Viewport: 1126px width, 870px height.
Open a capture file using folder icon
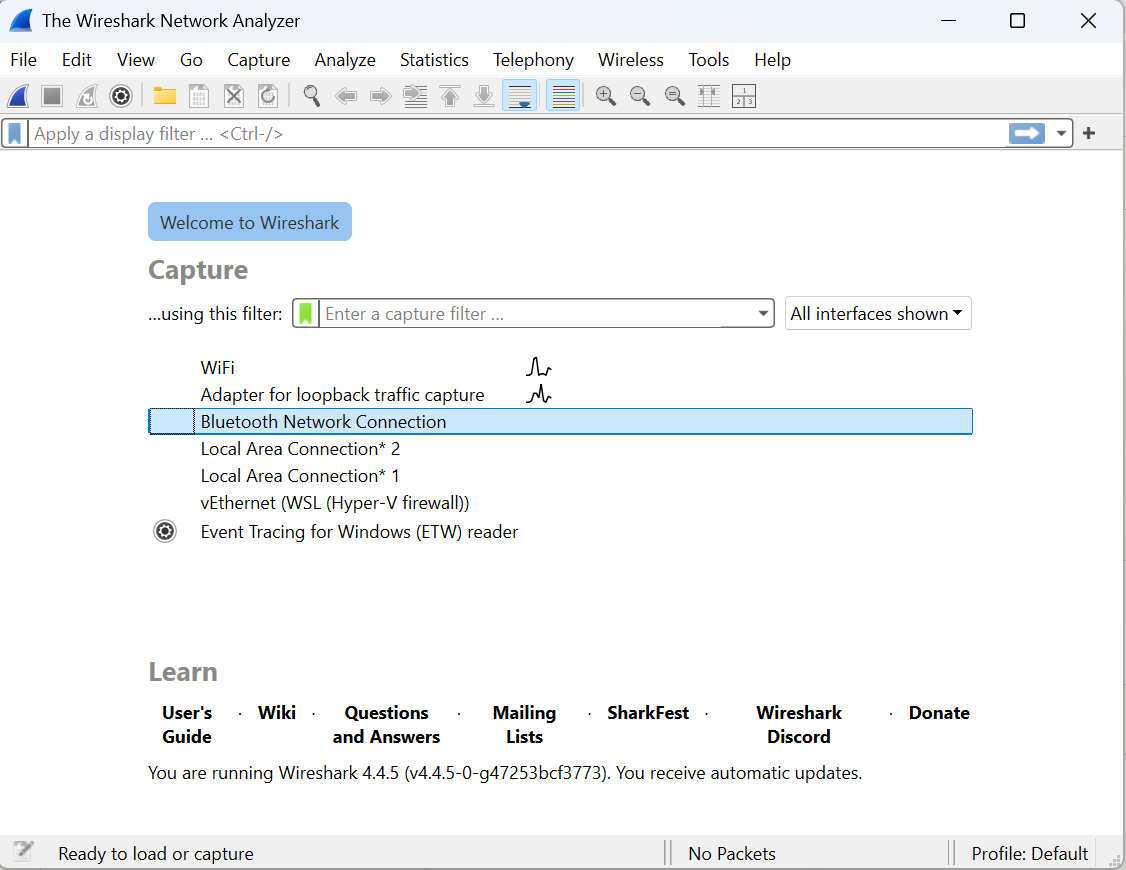click(164, 96)
